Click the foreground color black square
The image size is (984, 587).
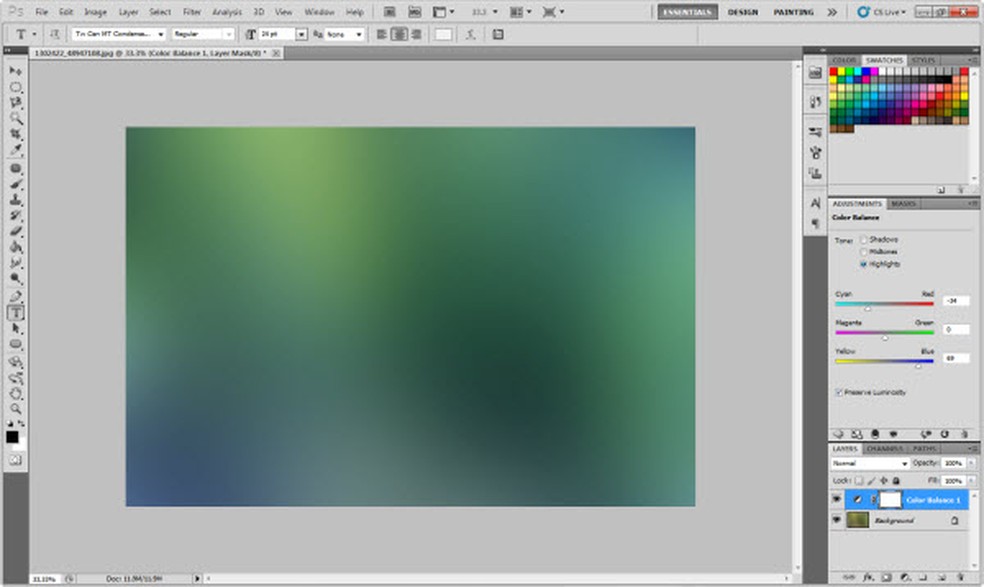pyautogui.click(x=13, y=437)
